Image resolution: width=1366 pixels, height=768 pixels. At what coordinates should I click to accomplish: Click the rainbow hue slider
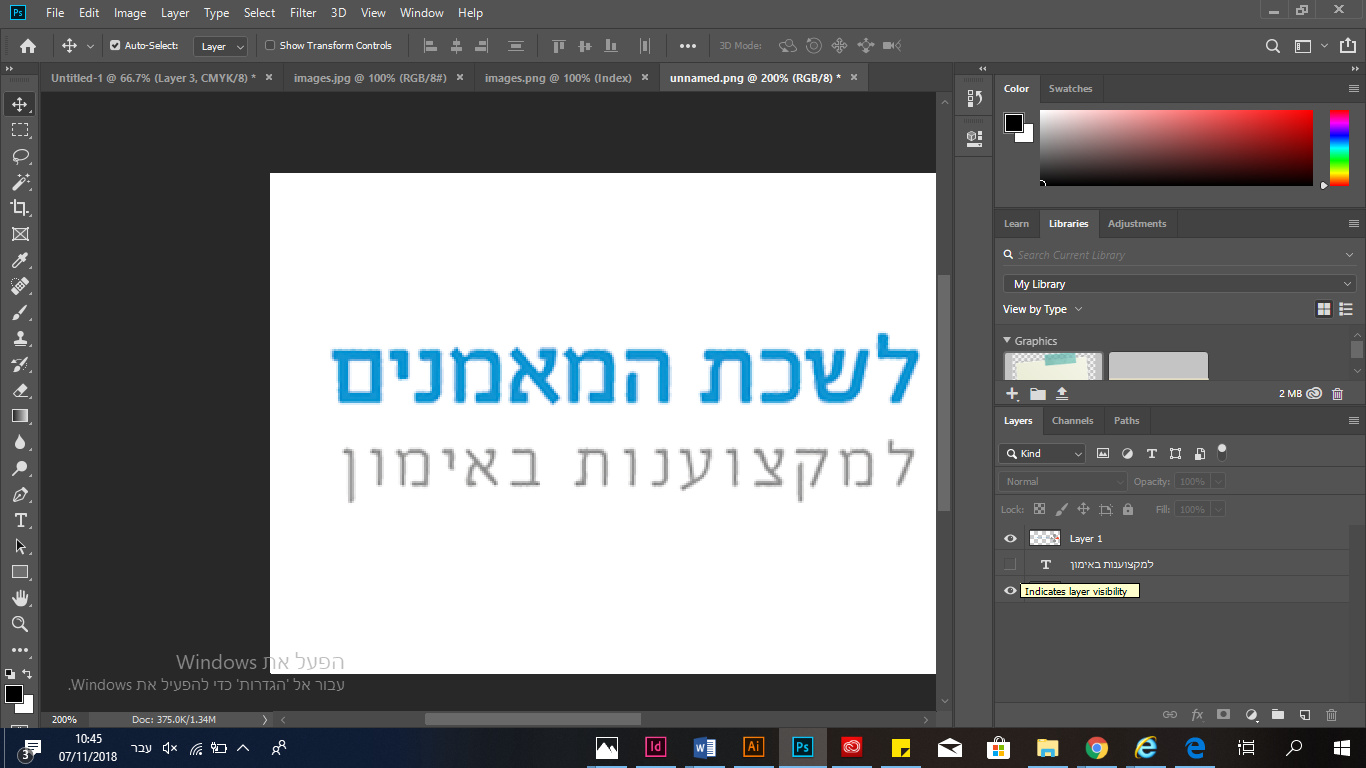pyautogui.click(x=1339, y=148)
